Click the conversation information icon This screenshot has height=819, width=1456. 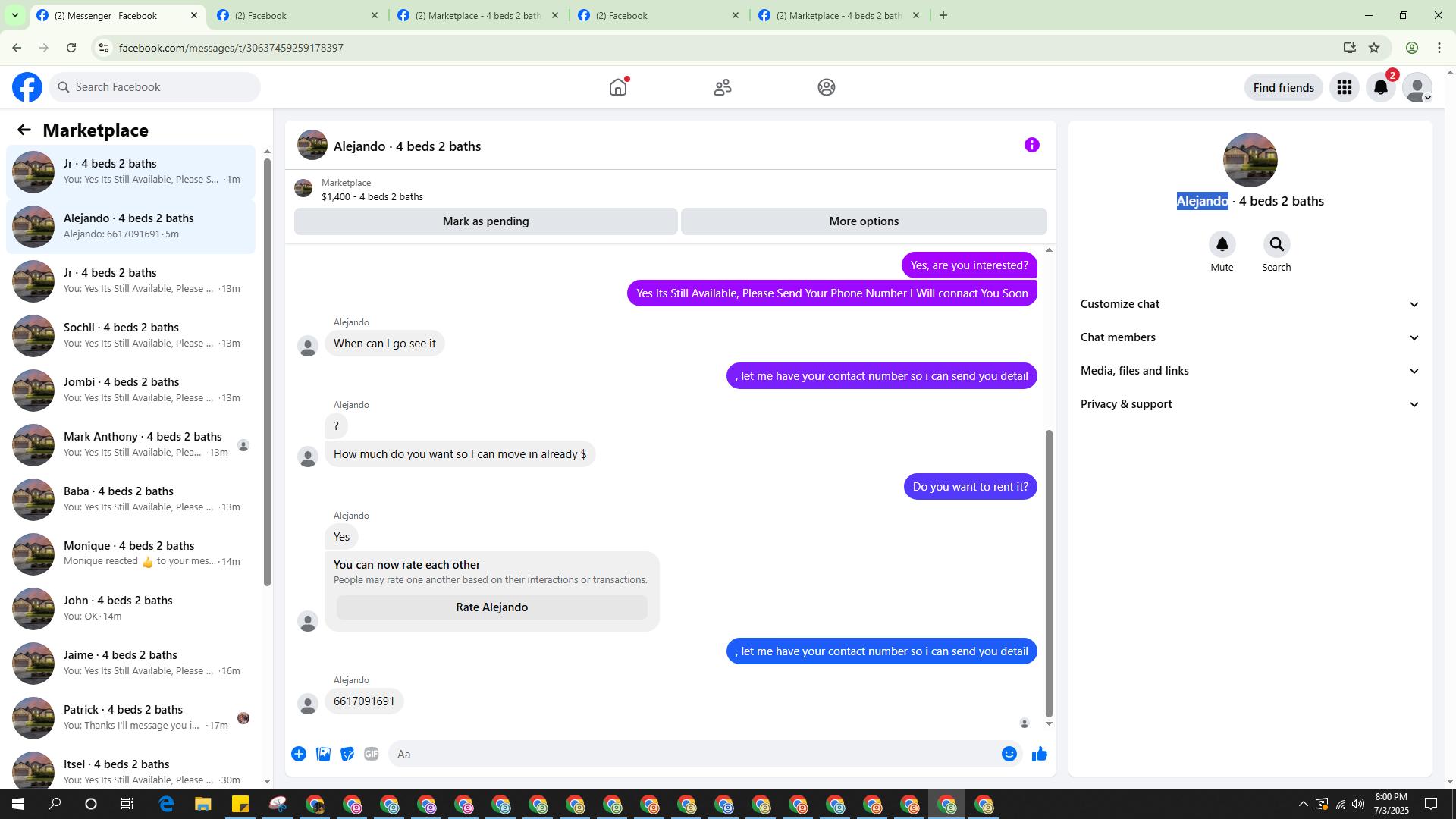[1031, 145]
